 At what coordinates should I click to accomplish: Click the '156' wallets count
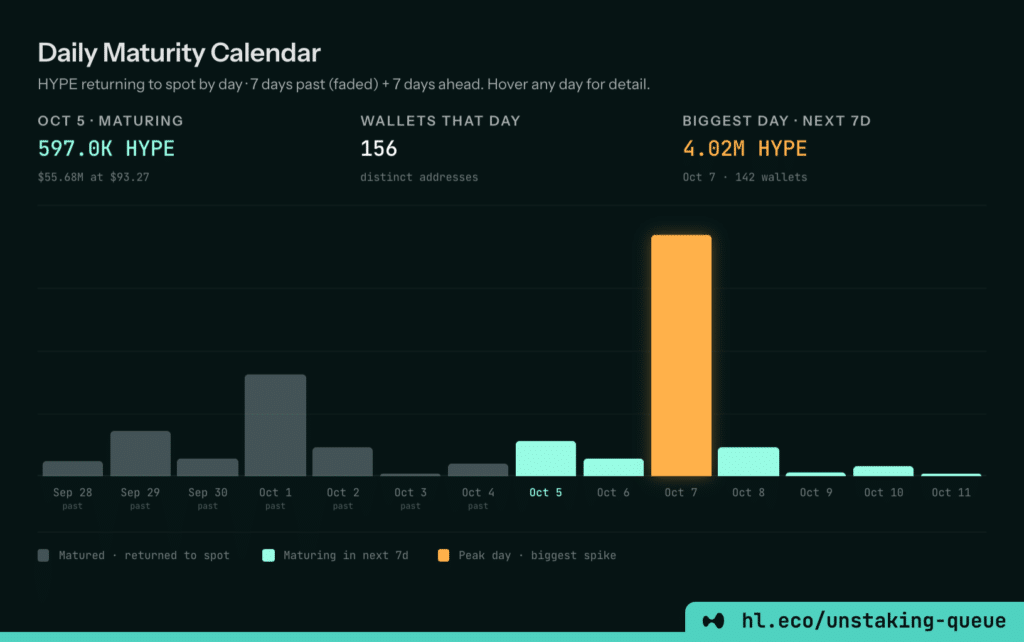point(379,149)
